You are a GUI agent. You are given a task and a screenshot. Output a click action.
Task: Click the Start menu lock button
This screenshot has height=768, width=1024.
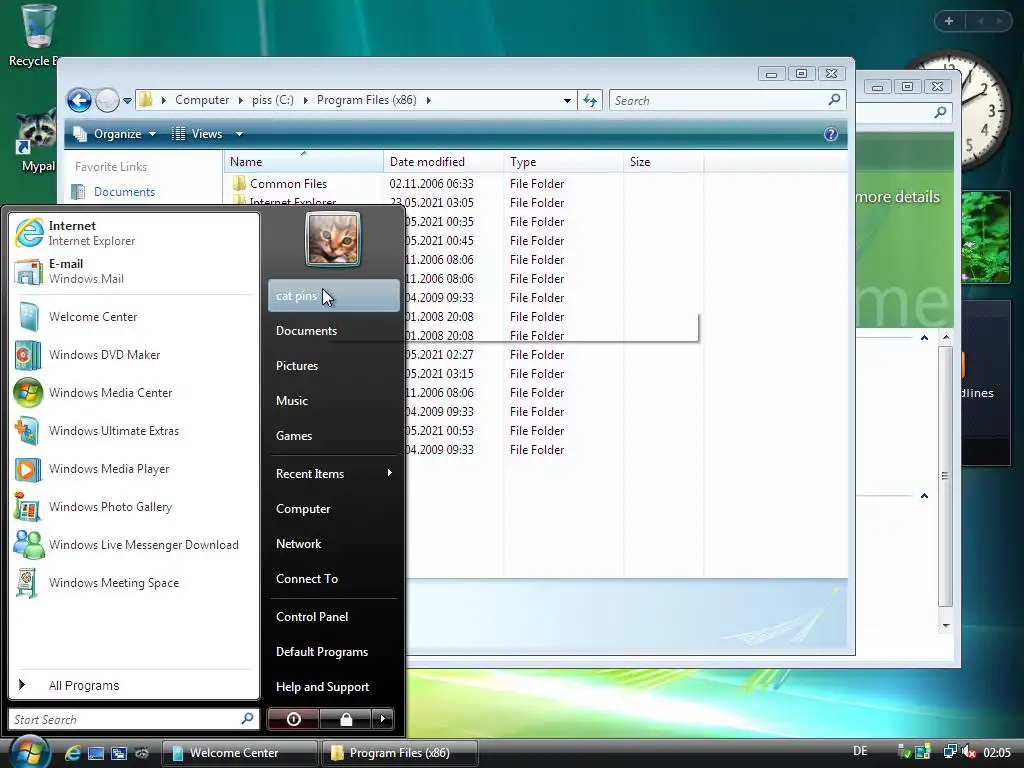coord(345,719)
